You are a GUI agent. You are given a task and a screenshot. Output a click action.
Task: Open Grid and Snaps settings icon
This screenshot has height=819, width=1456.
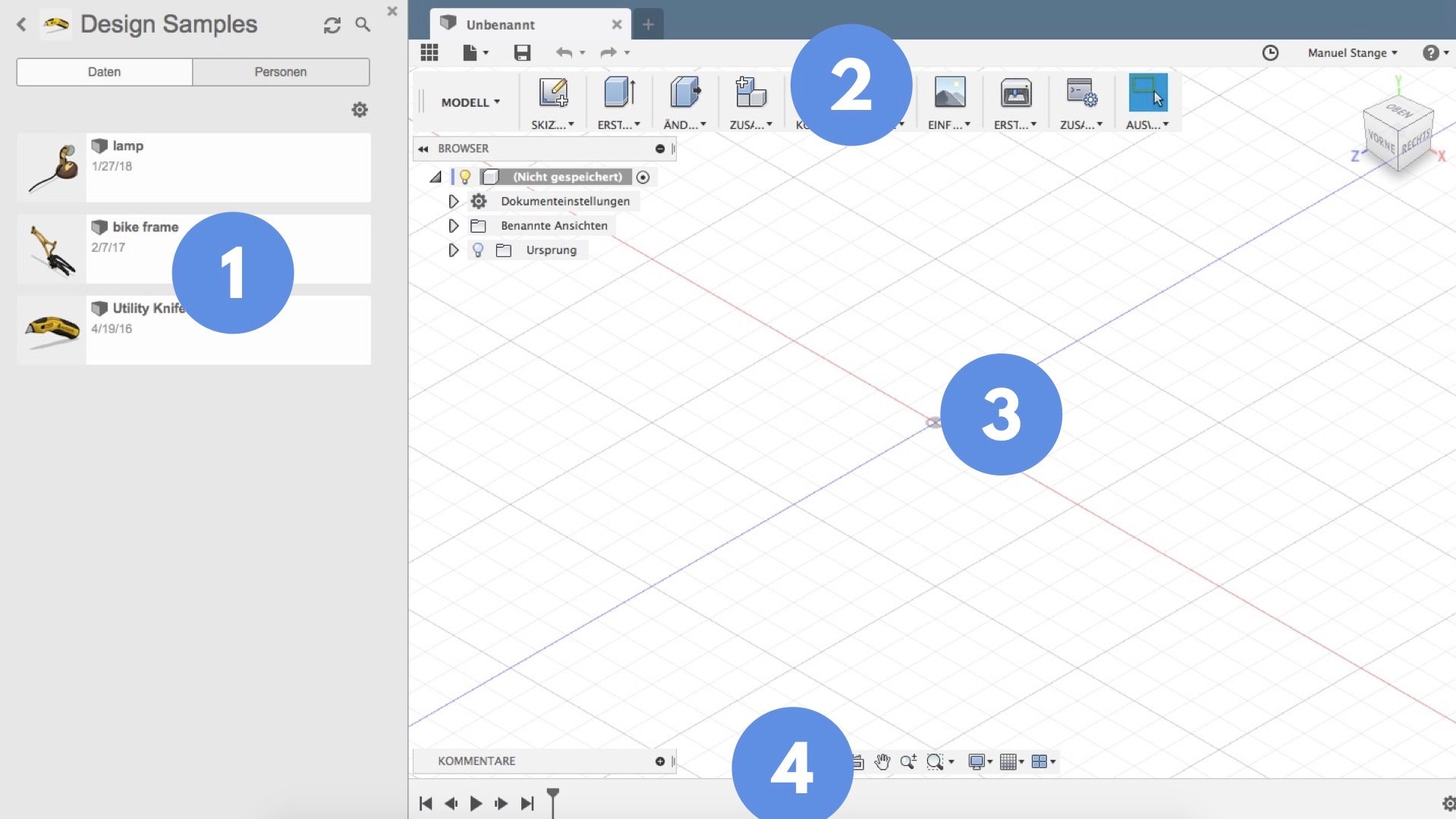[x=1008, y=761]
